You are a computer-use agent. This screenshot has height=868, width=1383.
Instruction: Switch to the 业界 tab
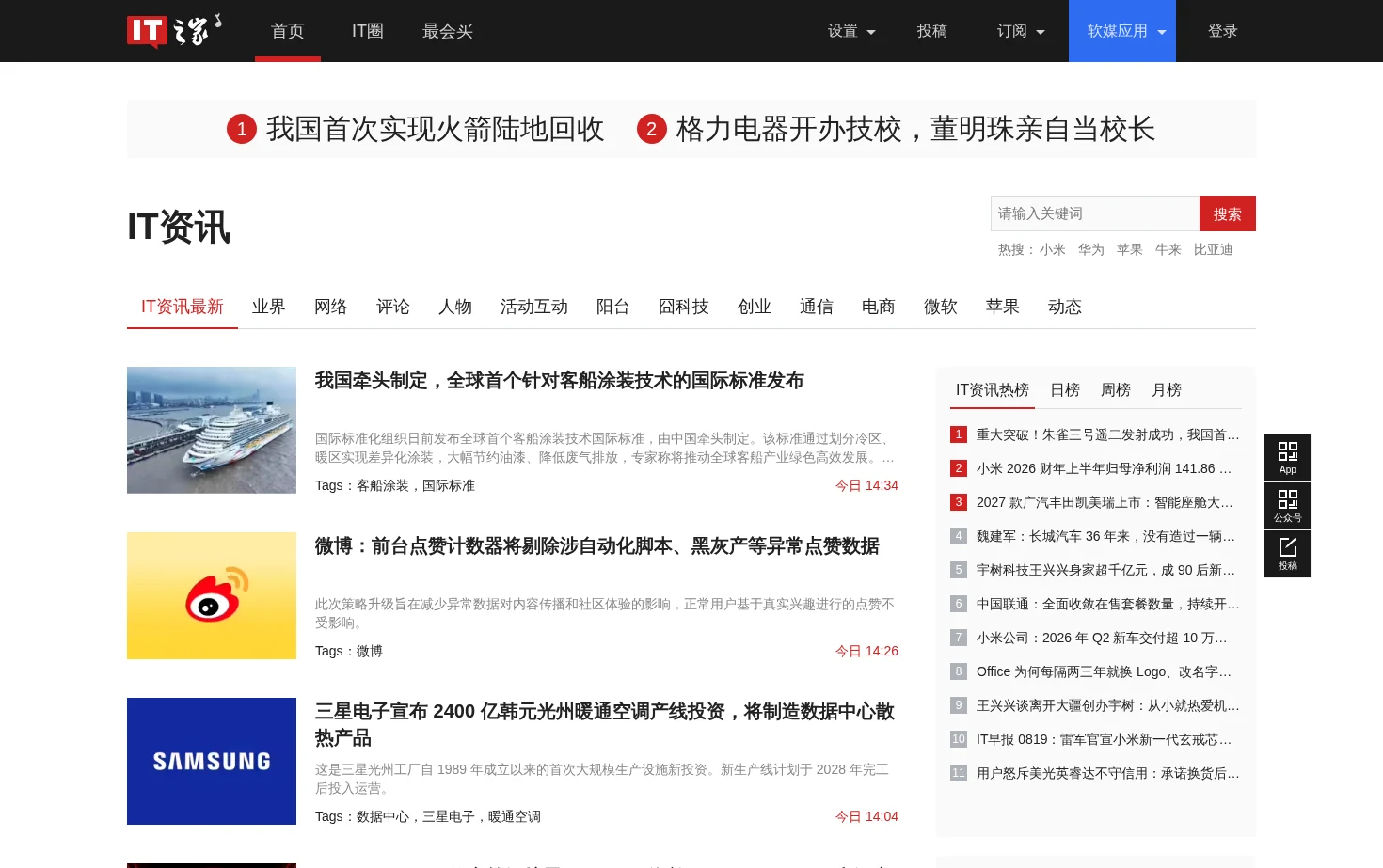pos(269,307)
